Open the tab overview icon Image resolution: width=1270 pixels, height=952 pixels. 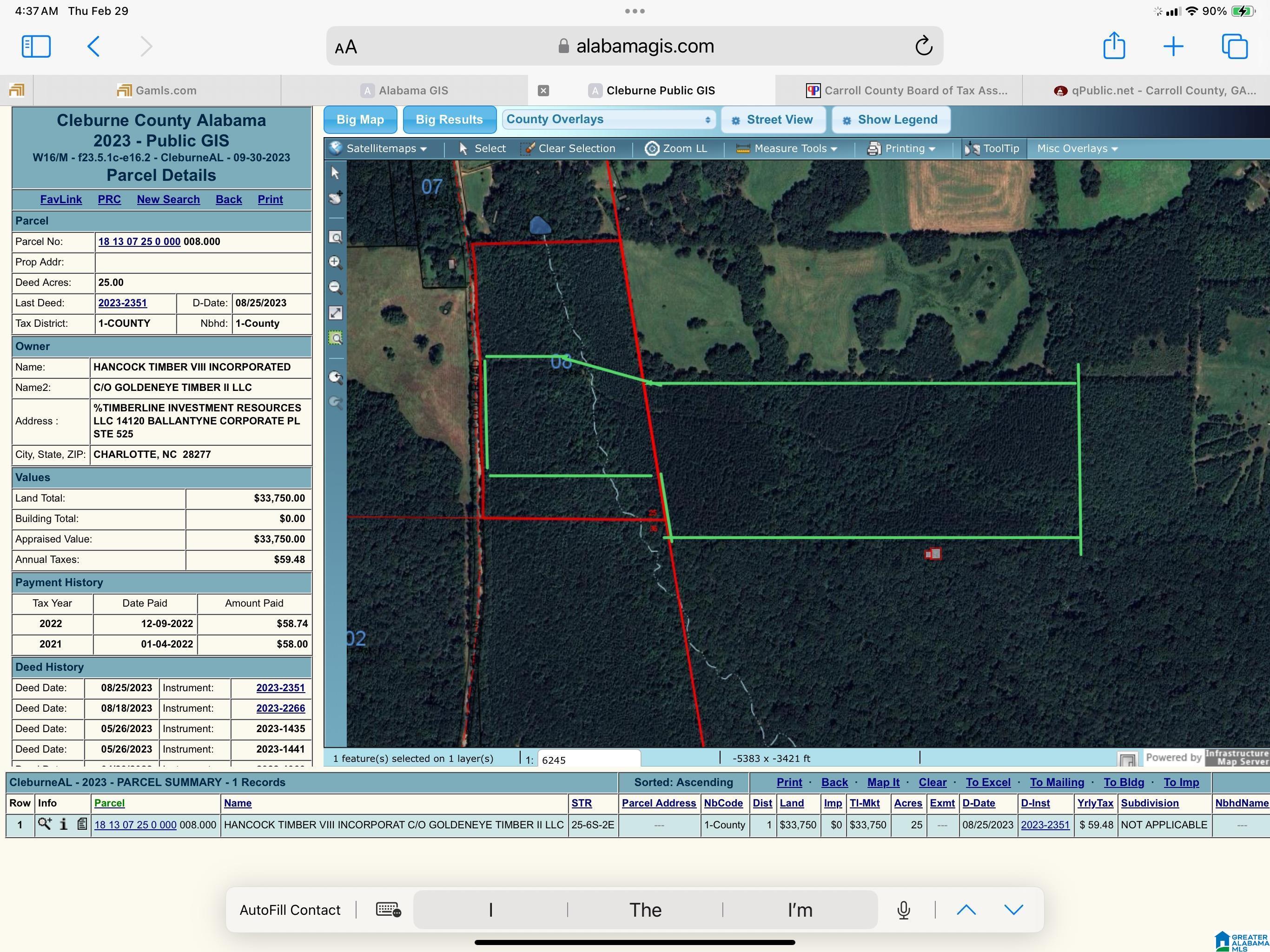pos(1235,46)
